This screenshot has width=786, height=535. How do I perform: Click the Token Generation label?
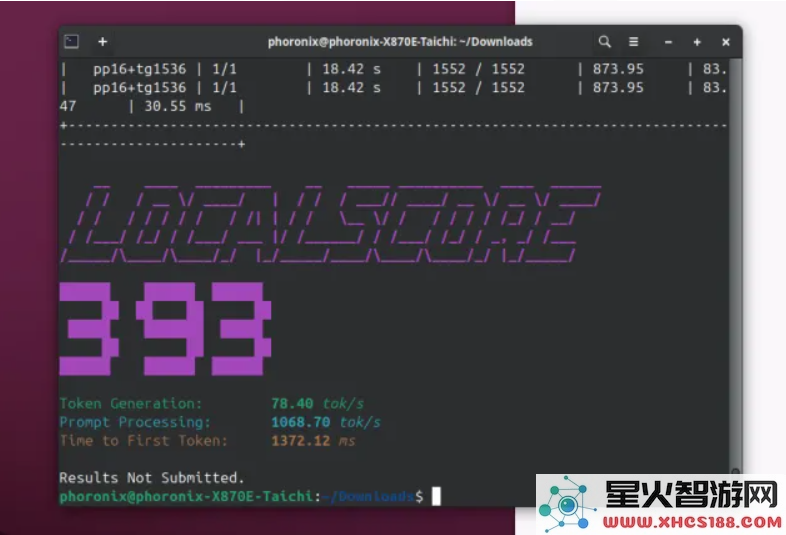click(131, 404)
